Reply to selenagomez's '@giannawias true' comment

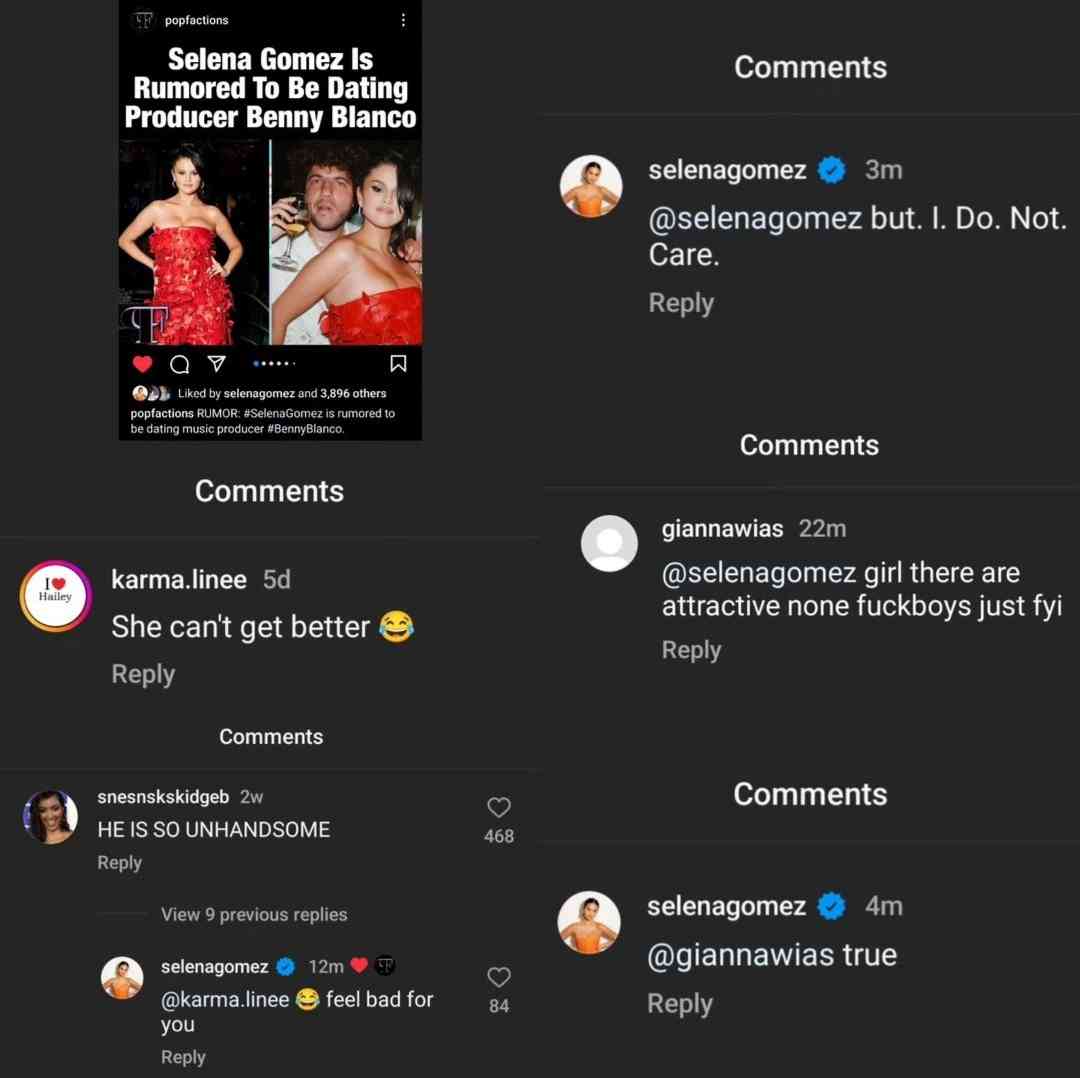pos(680,1003)
